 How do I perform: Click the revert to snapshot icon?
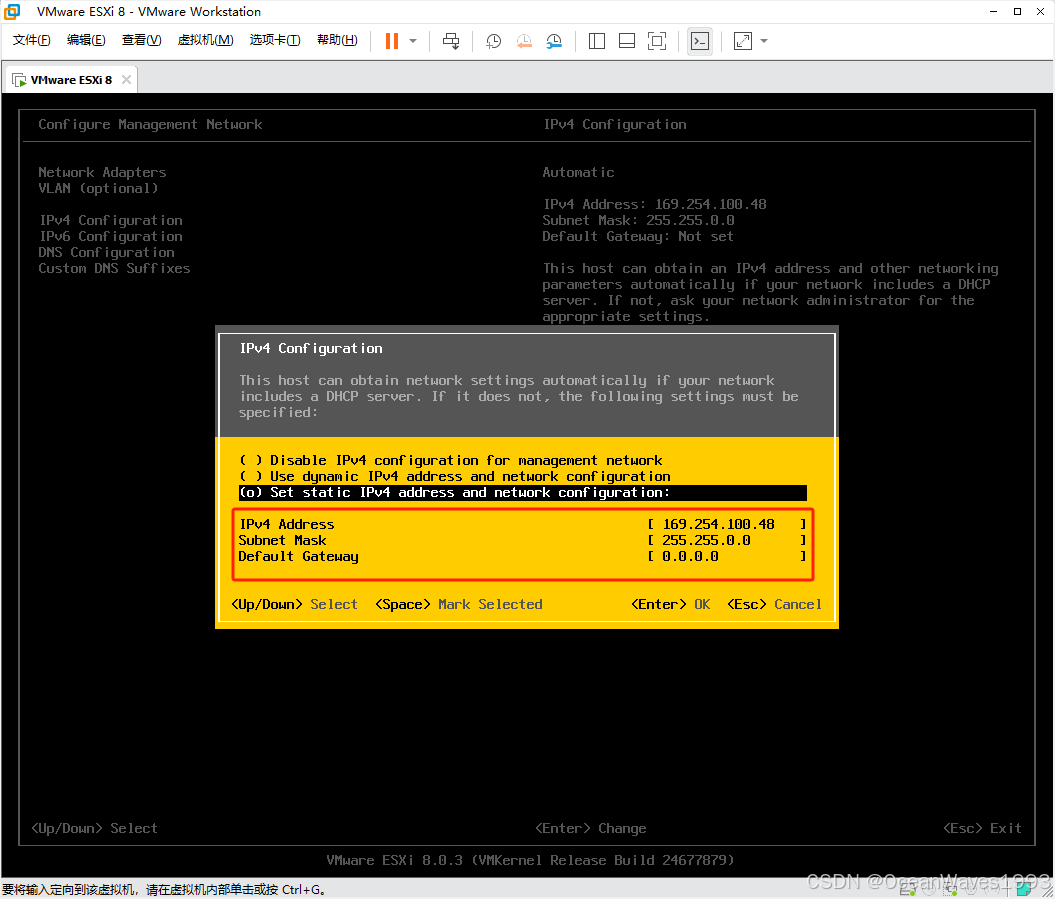pos(523,41)
